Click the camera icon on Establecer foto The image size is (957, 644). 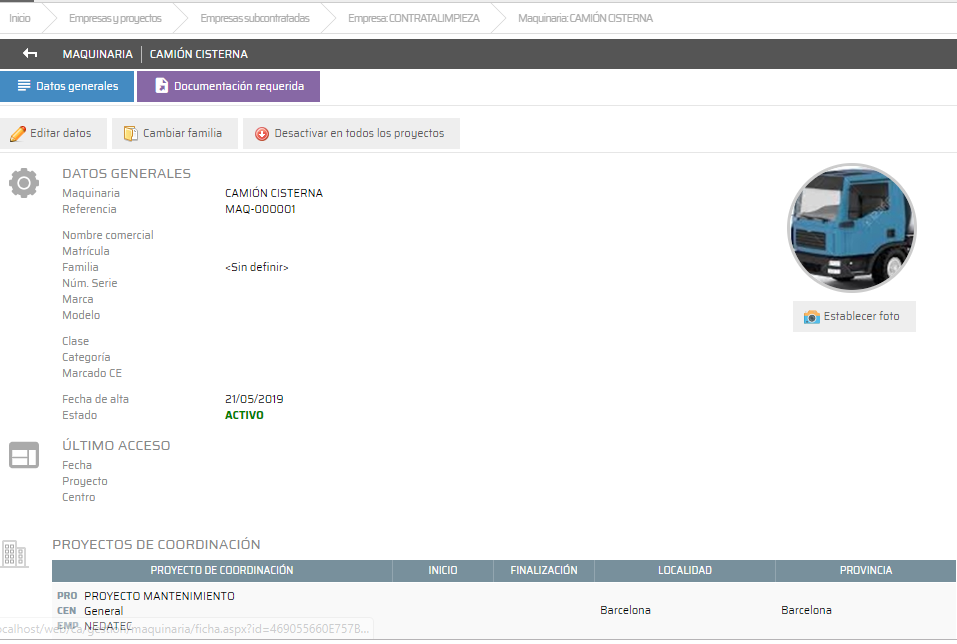812,317
